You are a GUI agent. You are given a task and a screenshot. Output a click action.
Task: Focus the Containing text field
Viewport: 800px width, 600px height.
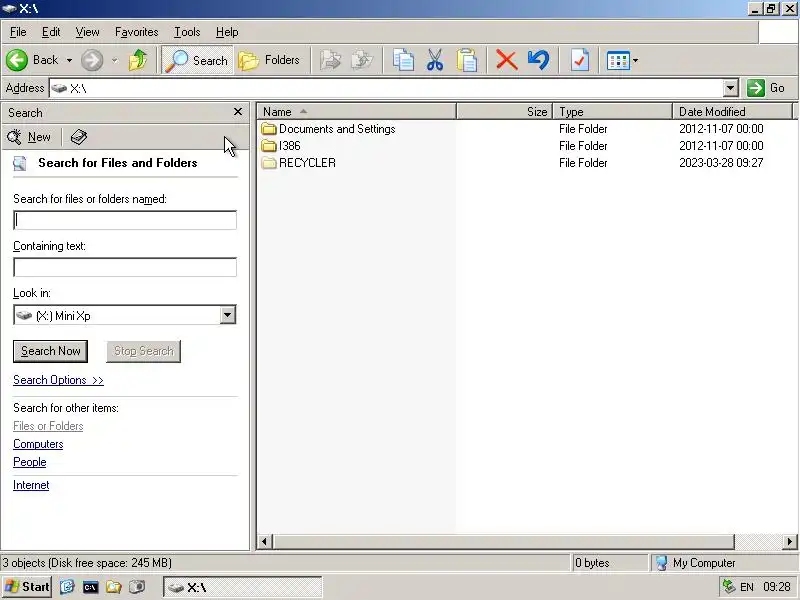click(x=125, y=267)
